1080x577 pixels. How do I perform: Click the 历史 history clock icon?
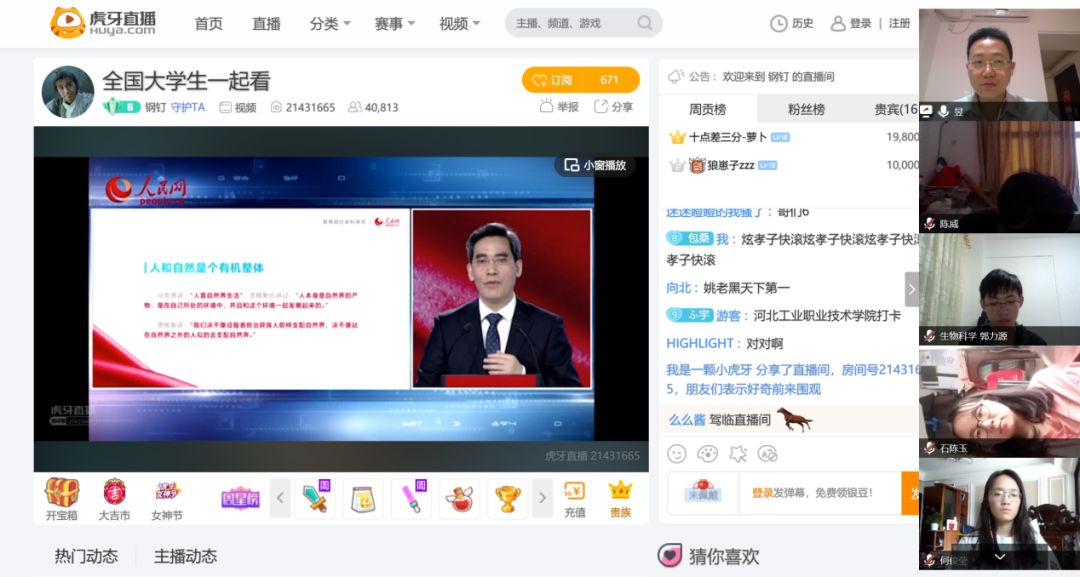coord(779,23)
